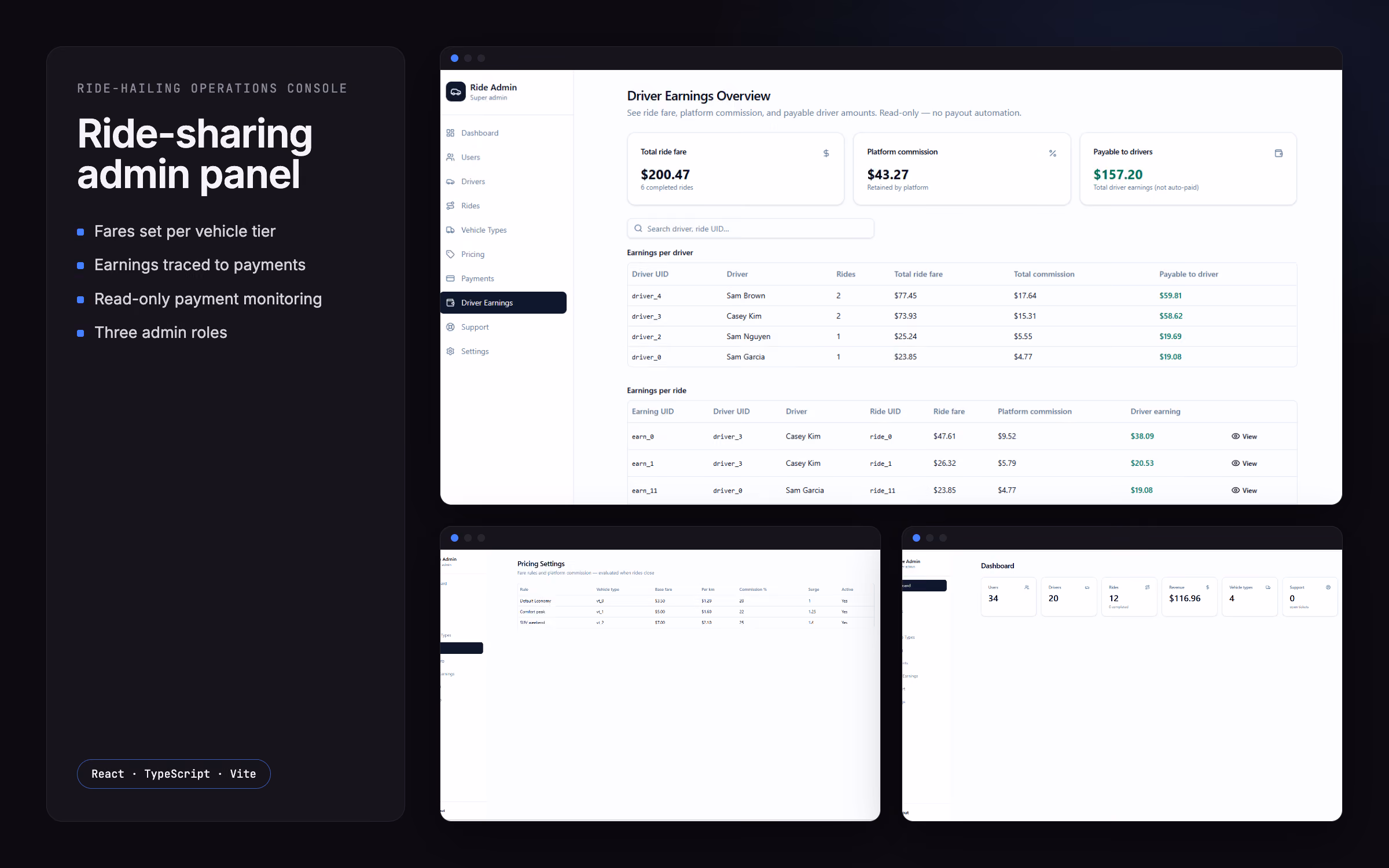Click ride_0 in Earnings per ride table
Image resolution: width=1389 pixels, height=868 pixels.
click(880, 437)
